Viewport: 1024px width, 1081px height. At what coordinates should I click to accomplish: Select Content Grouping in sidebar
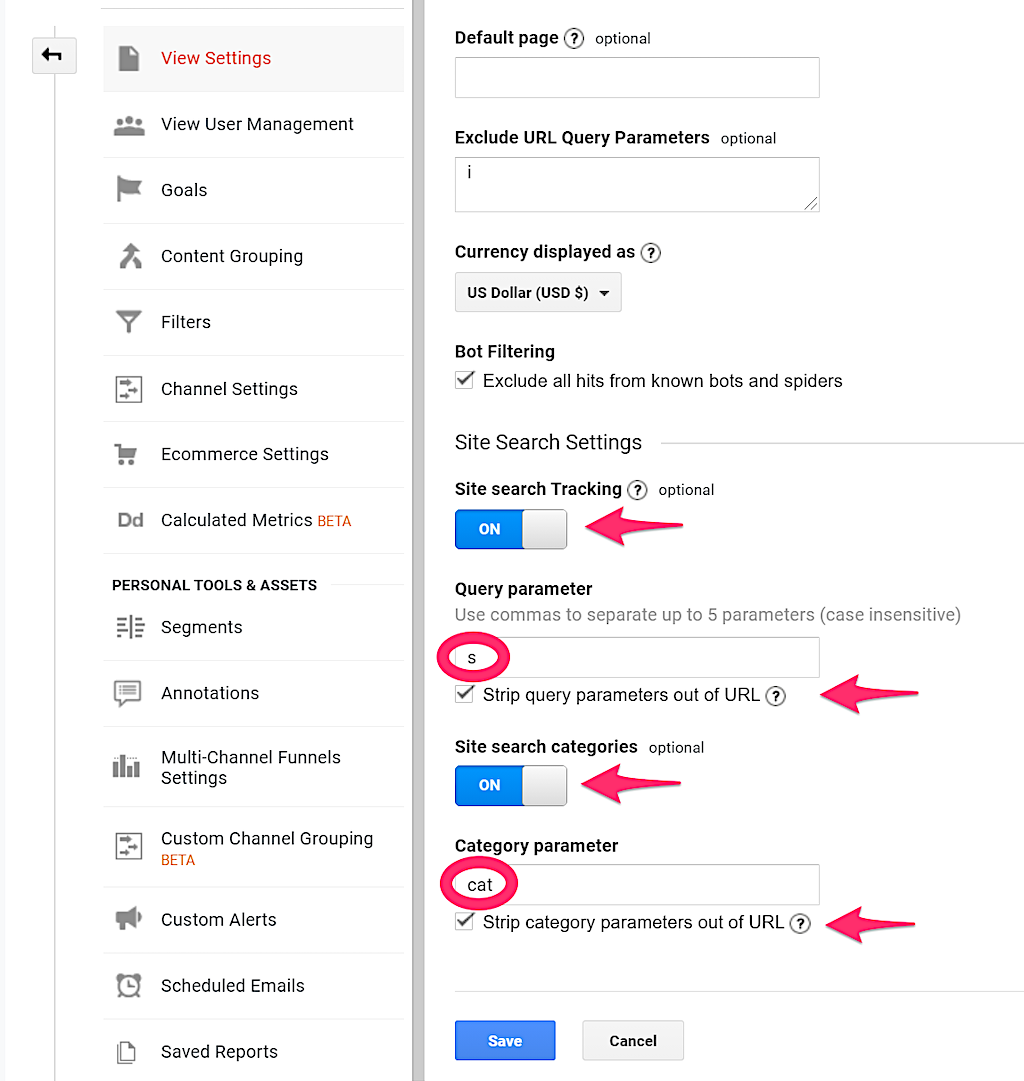coord(232,256)
